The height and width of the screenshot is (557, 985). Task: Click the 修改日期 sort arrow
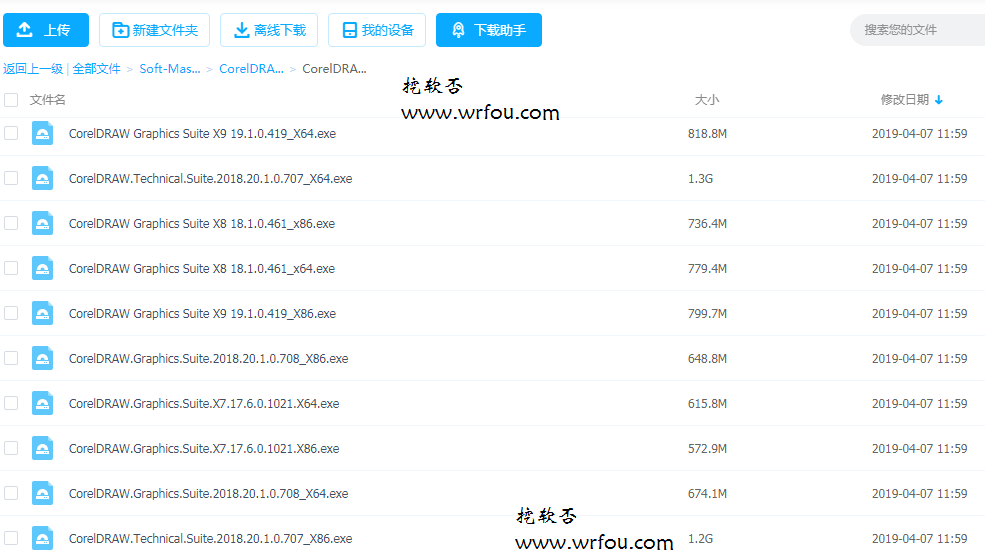tap(939, 100)
